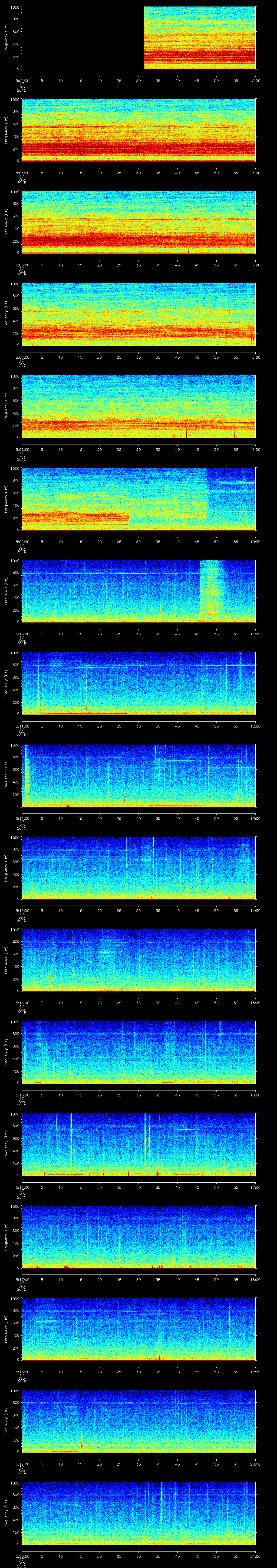Click the spectrogram panel starting at 5:04:00
The width and height of the screenshot is (277, 1568).
(138, 38)
